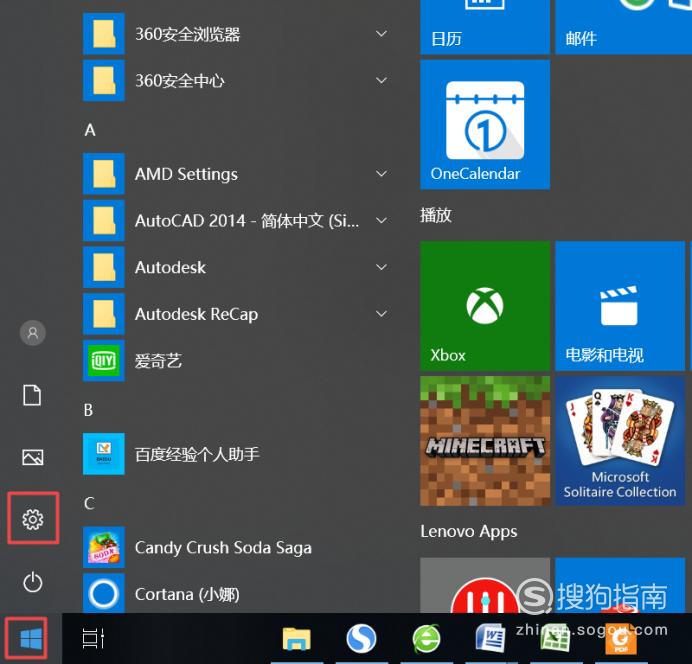Open the 邮件 mail tile

point(623,27)
